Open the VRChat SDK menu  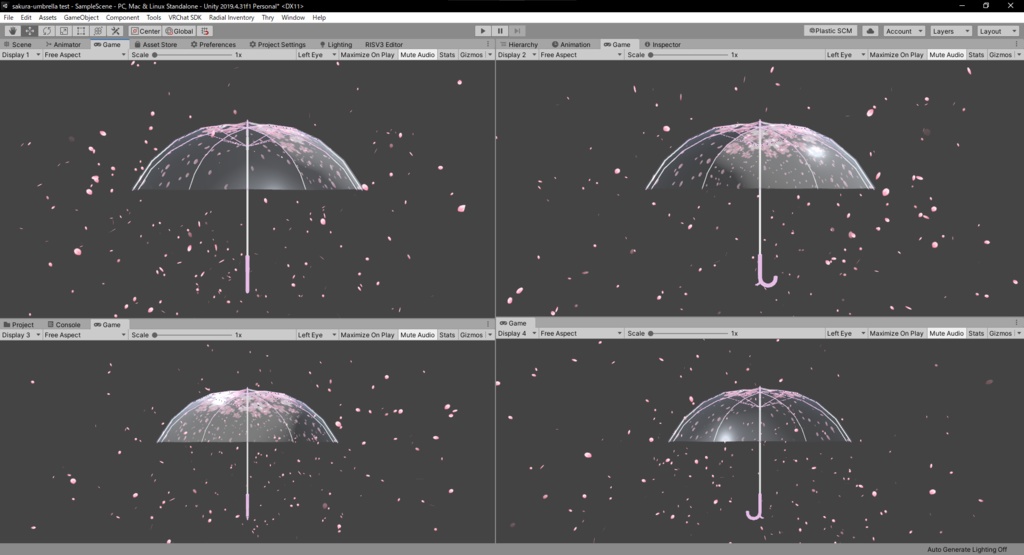pos(185,18)
